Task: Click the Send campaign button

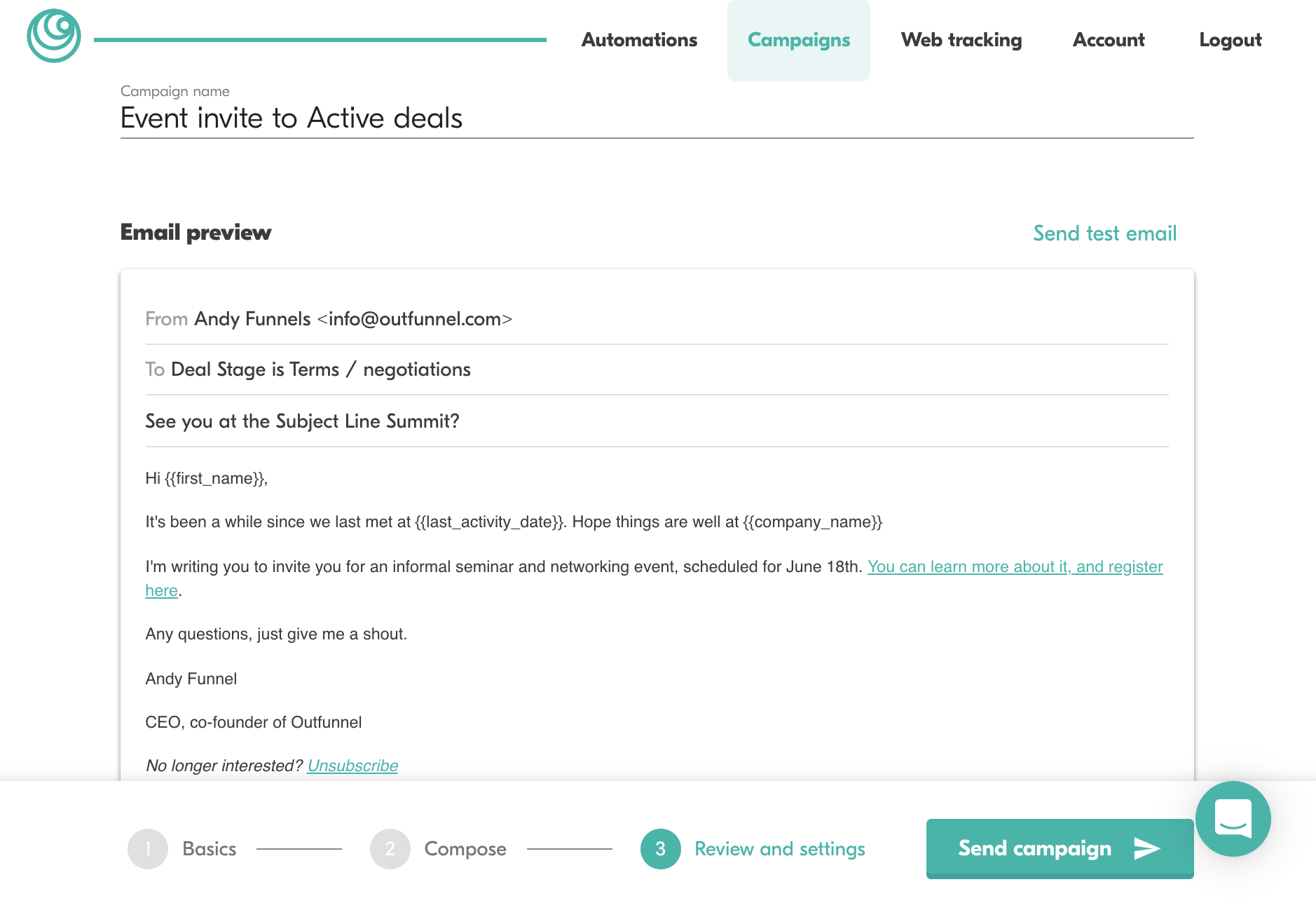Action: [1060, 848]
